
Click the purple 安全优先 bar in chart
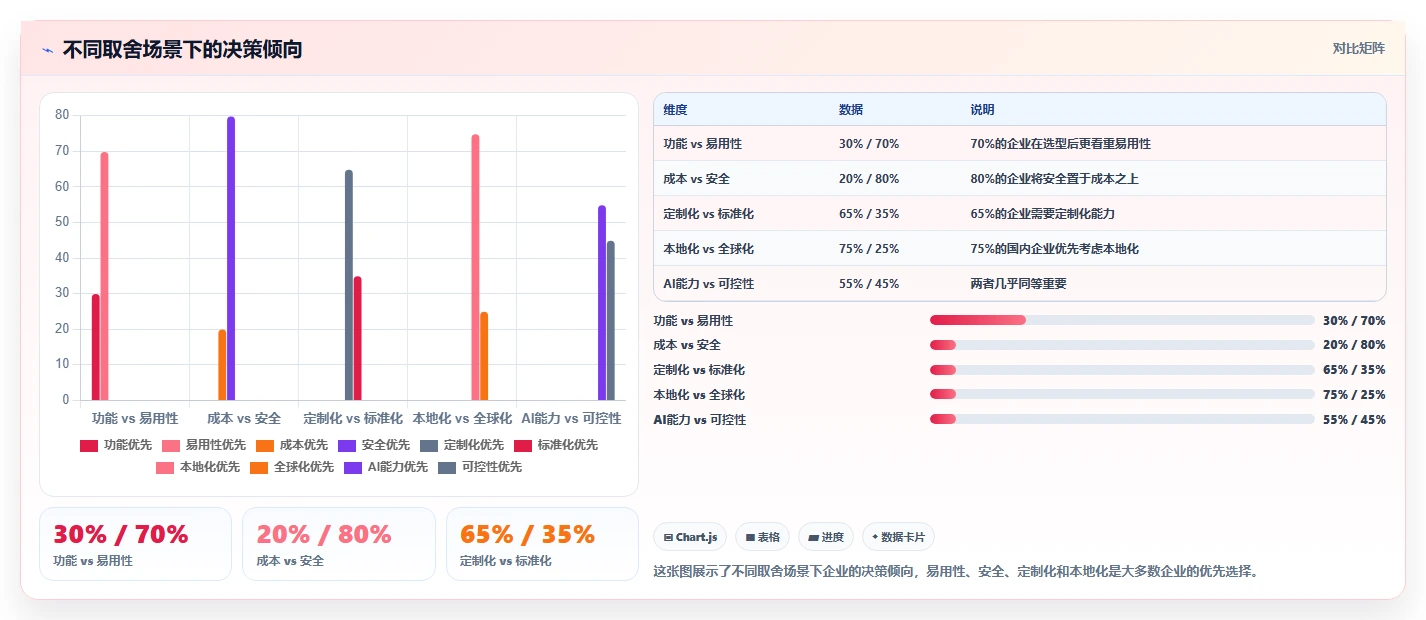[x=231, y=259]
